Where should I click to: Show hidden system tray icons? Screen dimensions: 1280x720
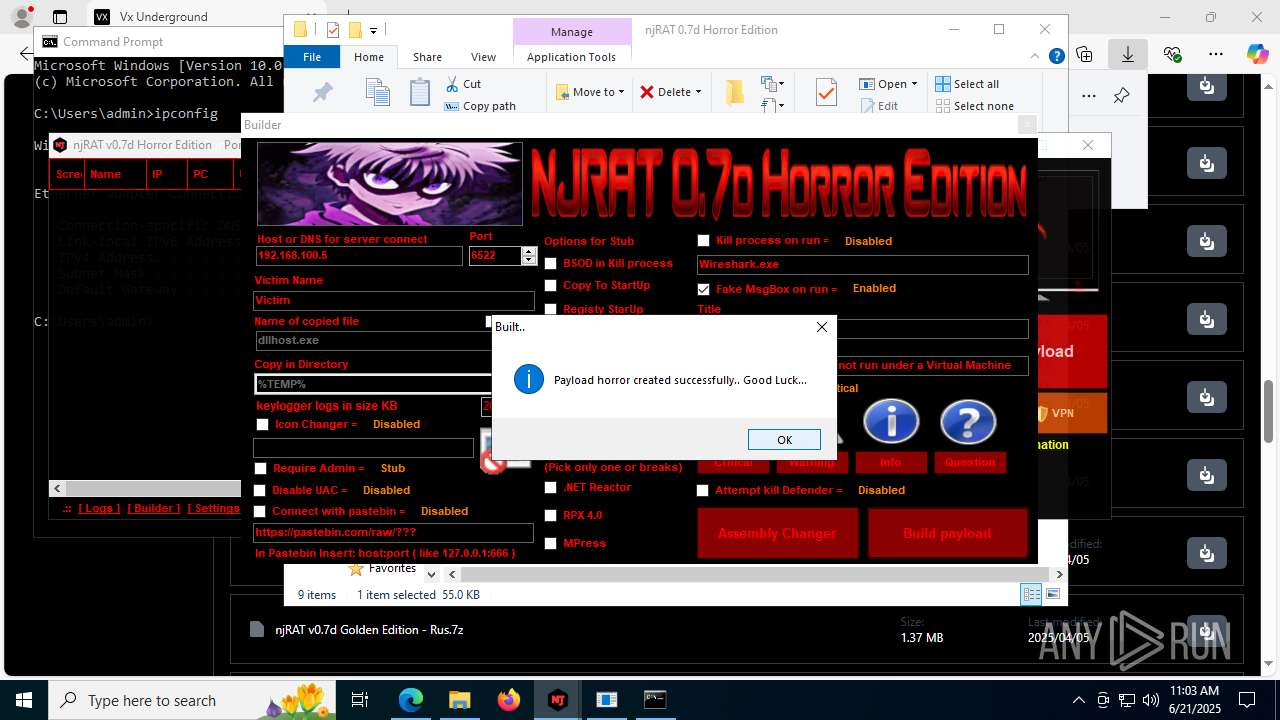click(1078, 700)
